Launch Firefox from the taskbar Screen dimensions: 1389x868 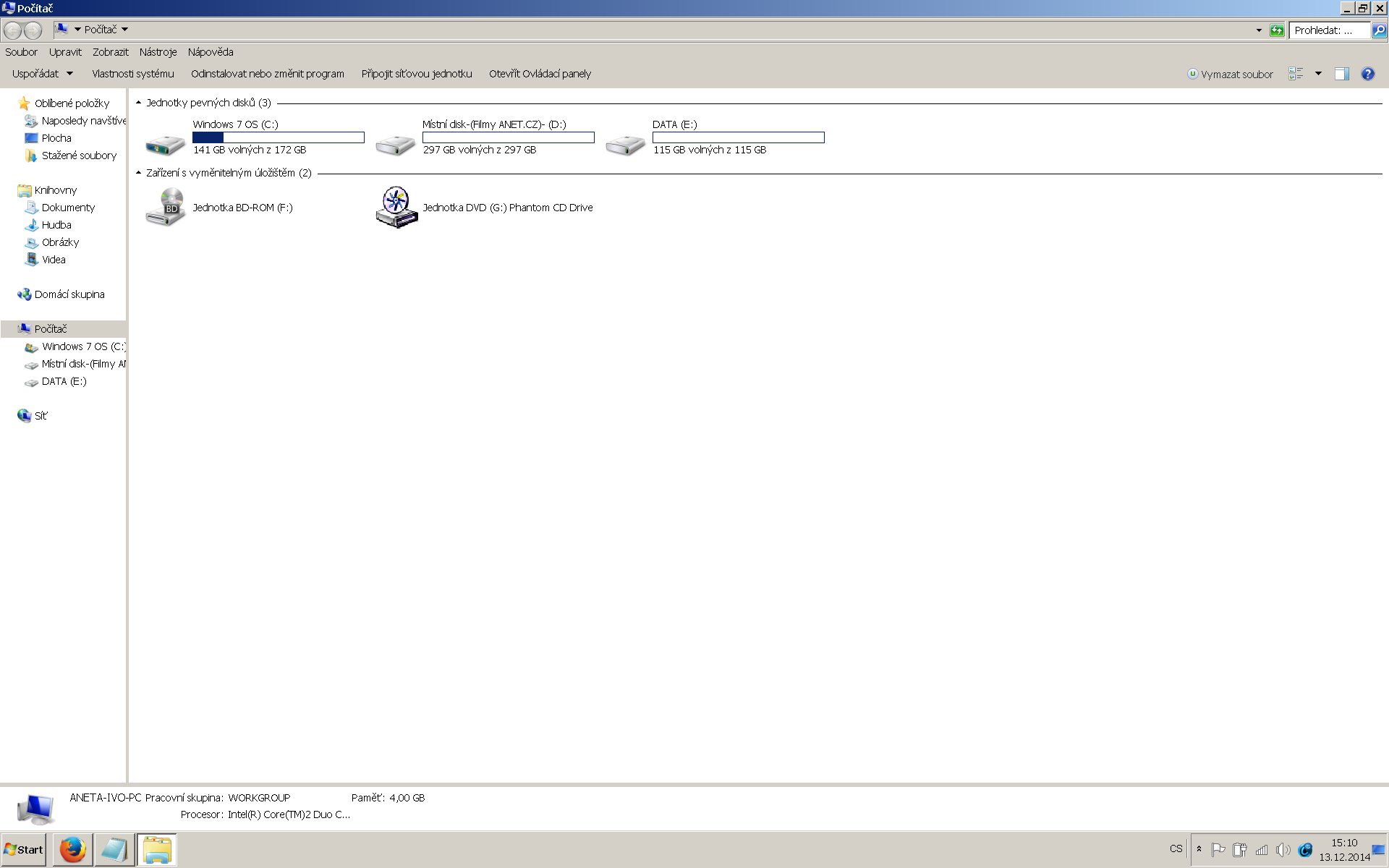click(72, 850)
